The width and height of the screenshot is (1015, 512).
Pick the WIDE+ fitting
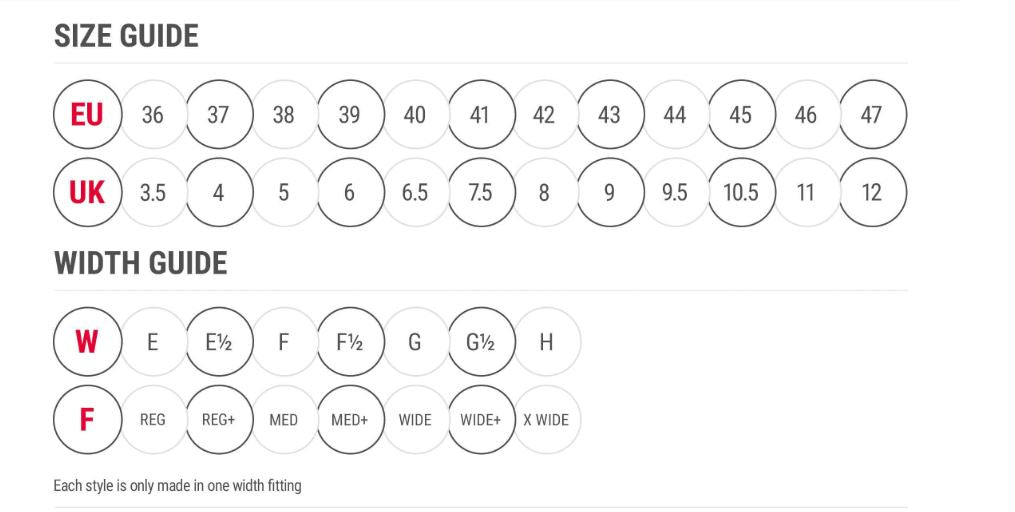click(x=481, y=419)
